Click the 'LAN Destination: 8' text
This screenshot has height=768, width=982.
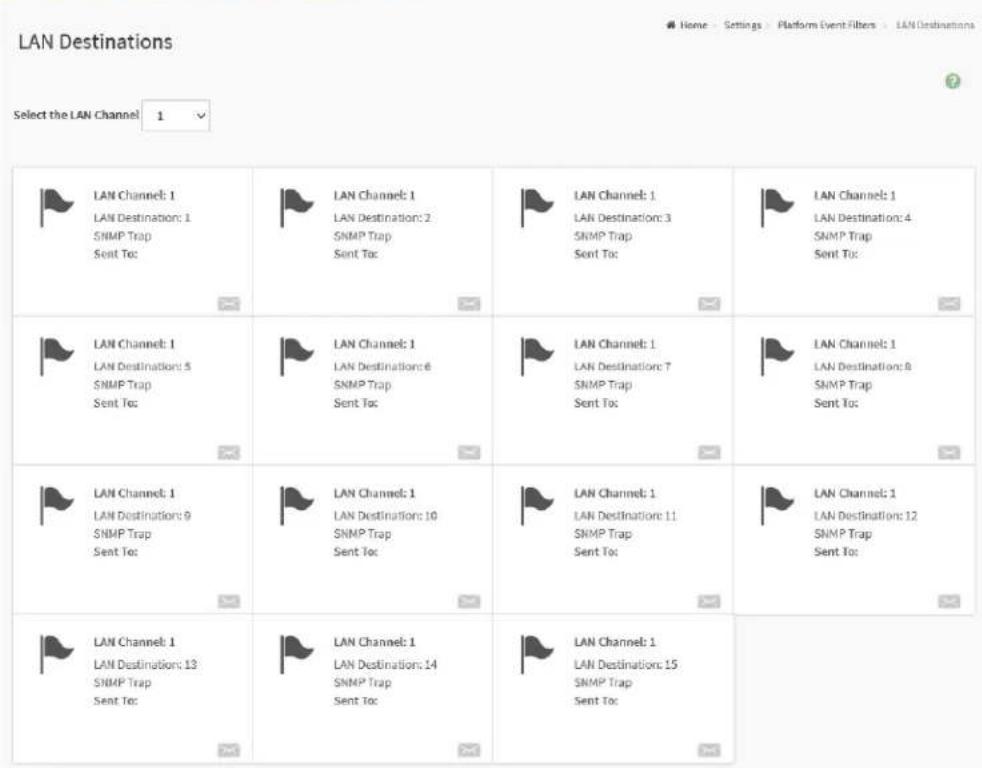[862, 366]
